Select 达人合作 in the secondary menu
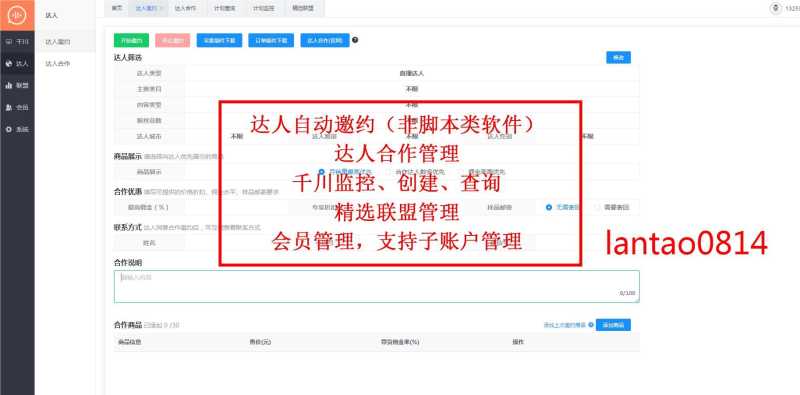 [65, 64]
